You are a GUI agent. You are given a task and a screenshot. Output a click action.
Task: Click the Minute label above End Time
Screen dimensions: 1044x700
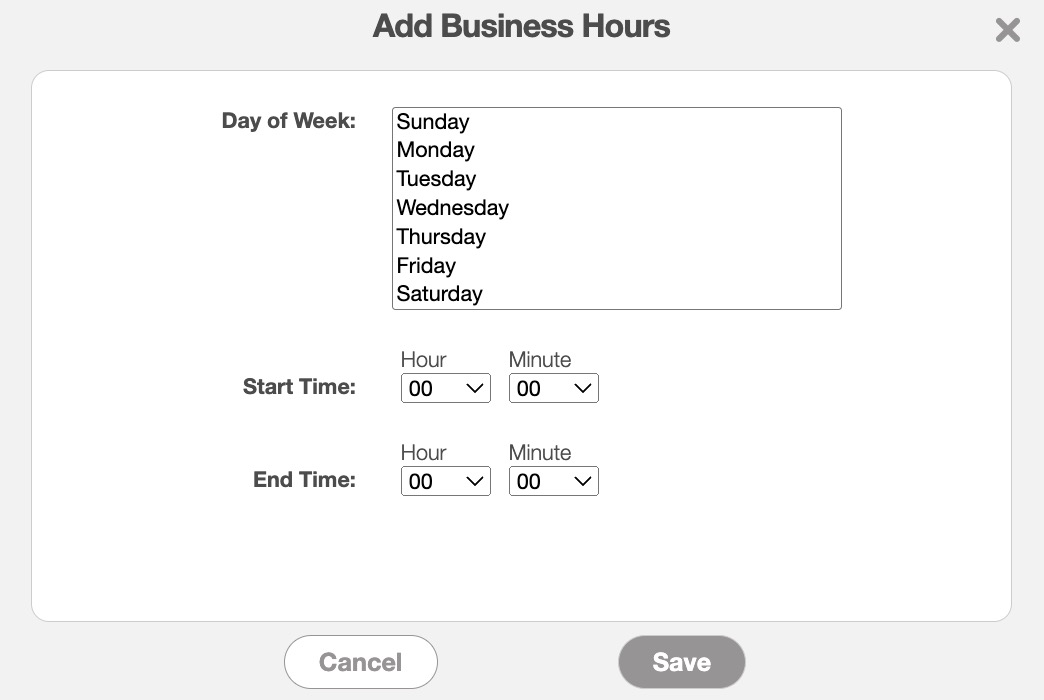pos(540,453)
